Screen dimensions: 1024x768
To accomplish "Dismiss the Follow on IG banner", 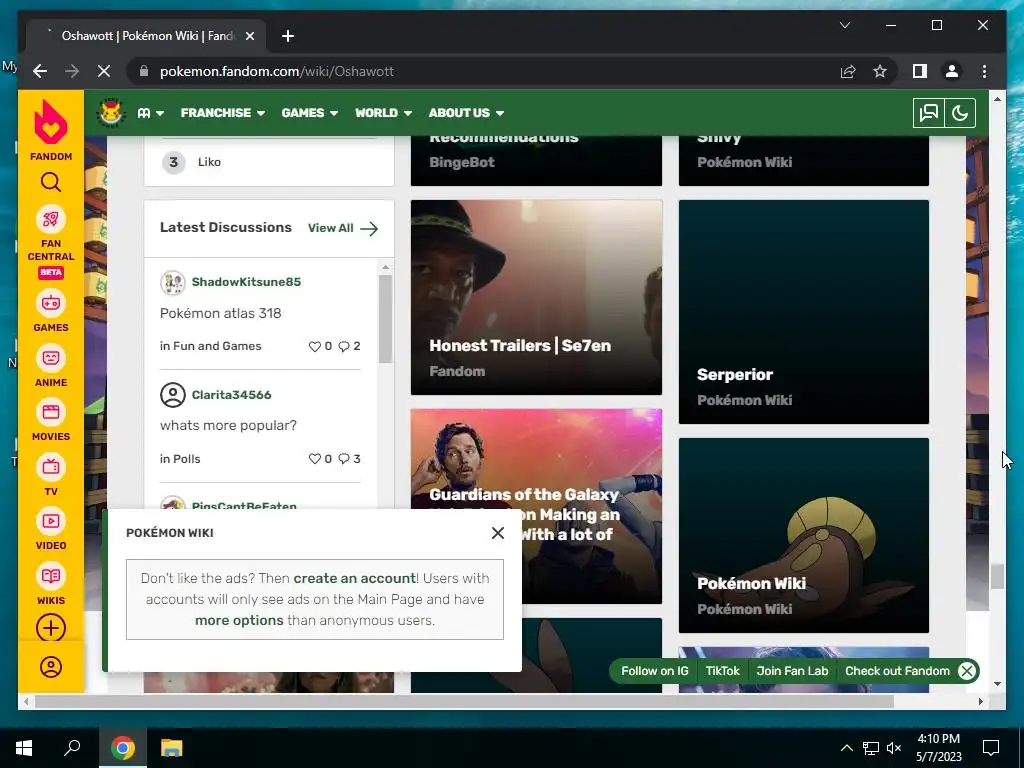I will (x=967, y=671).
